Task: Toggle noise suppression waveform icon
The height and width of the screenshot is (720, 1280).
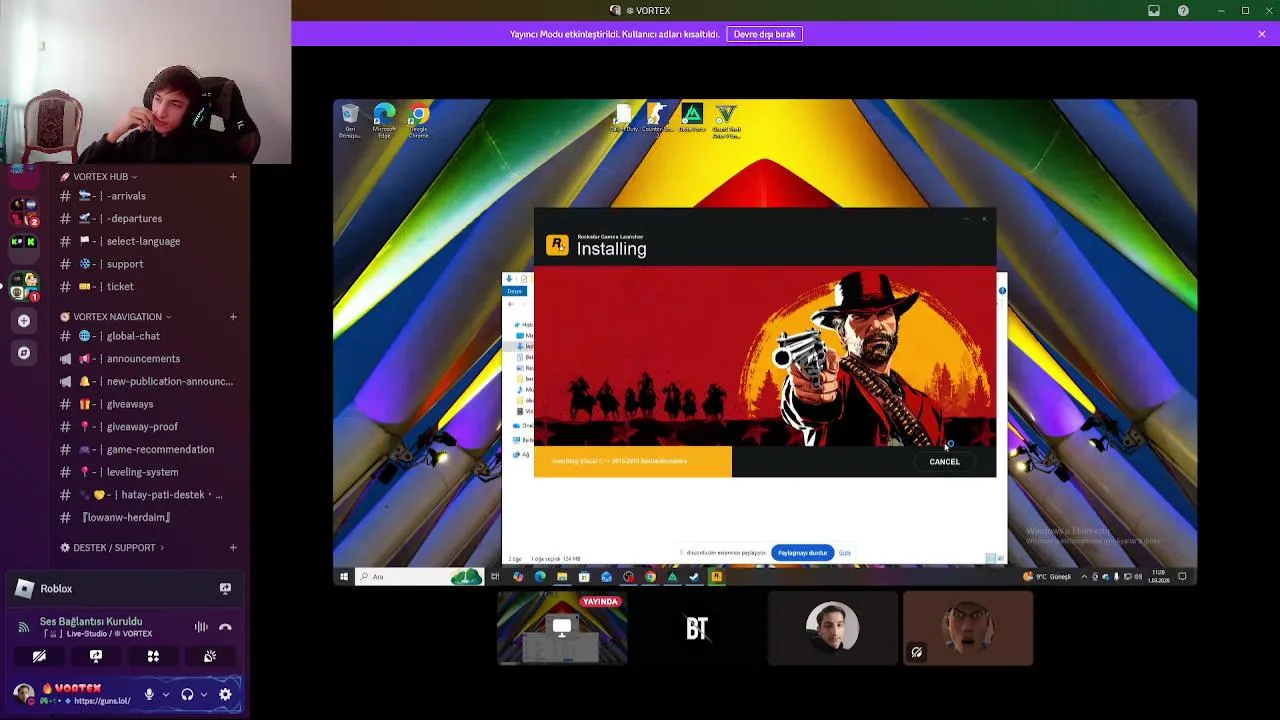Action: 201,627
